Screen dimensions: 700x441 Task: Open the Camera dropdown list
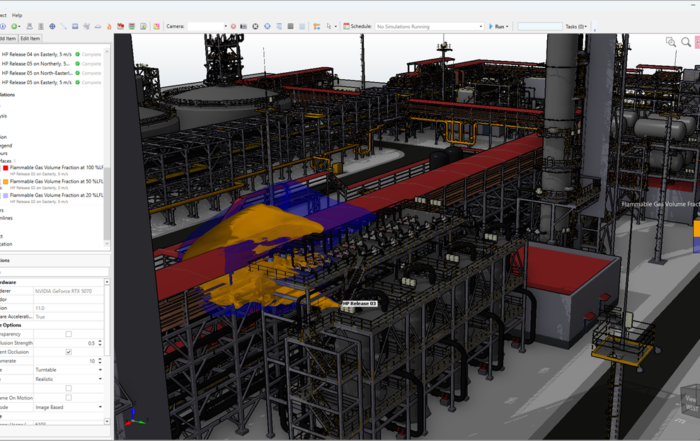coord(225,26)
